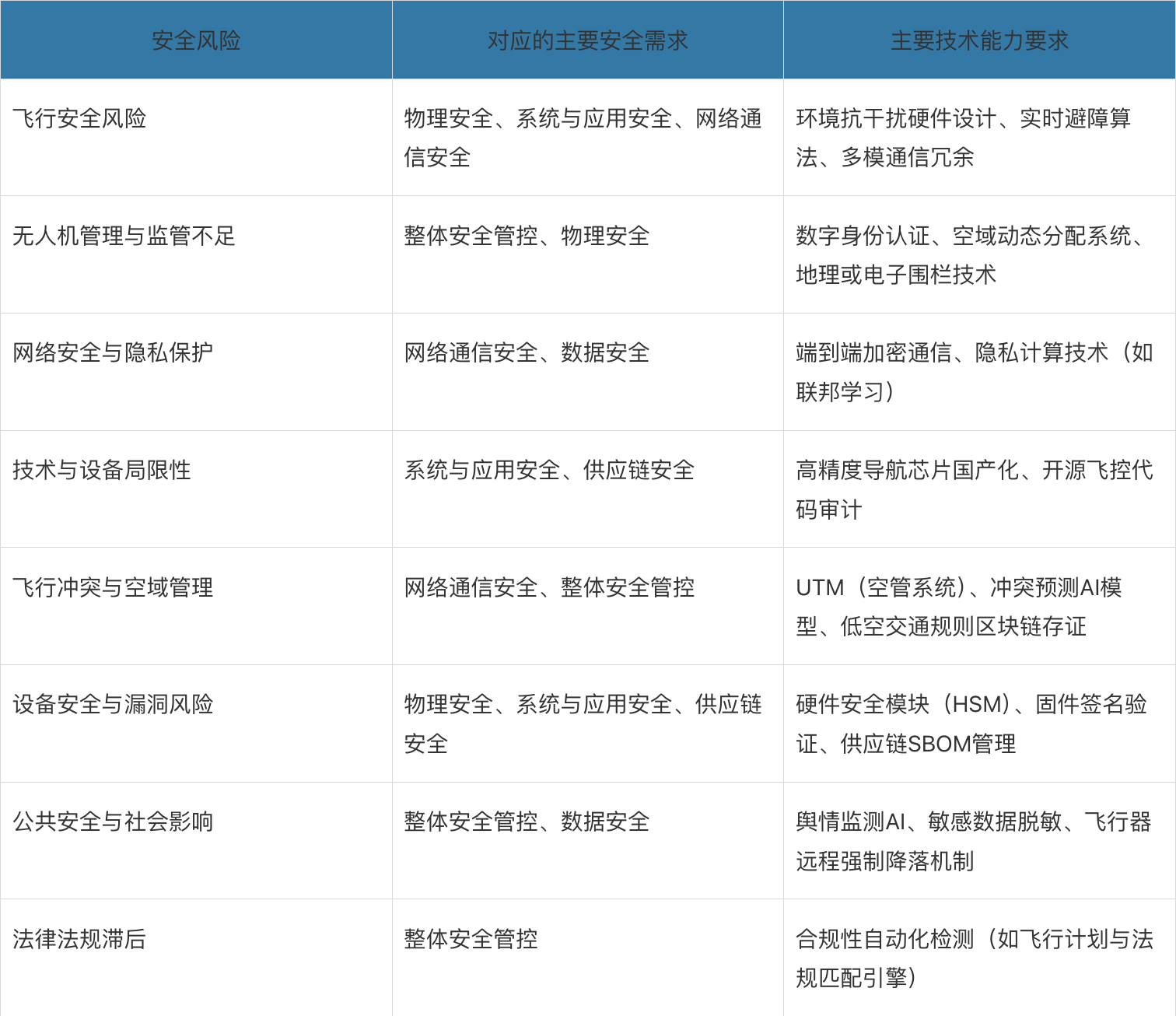1176x1016 pixels.
Task: Select the 无人机管理与监管不足 cell
Action: point(124,236)
